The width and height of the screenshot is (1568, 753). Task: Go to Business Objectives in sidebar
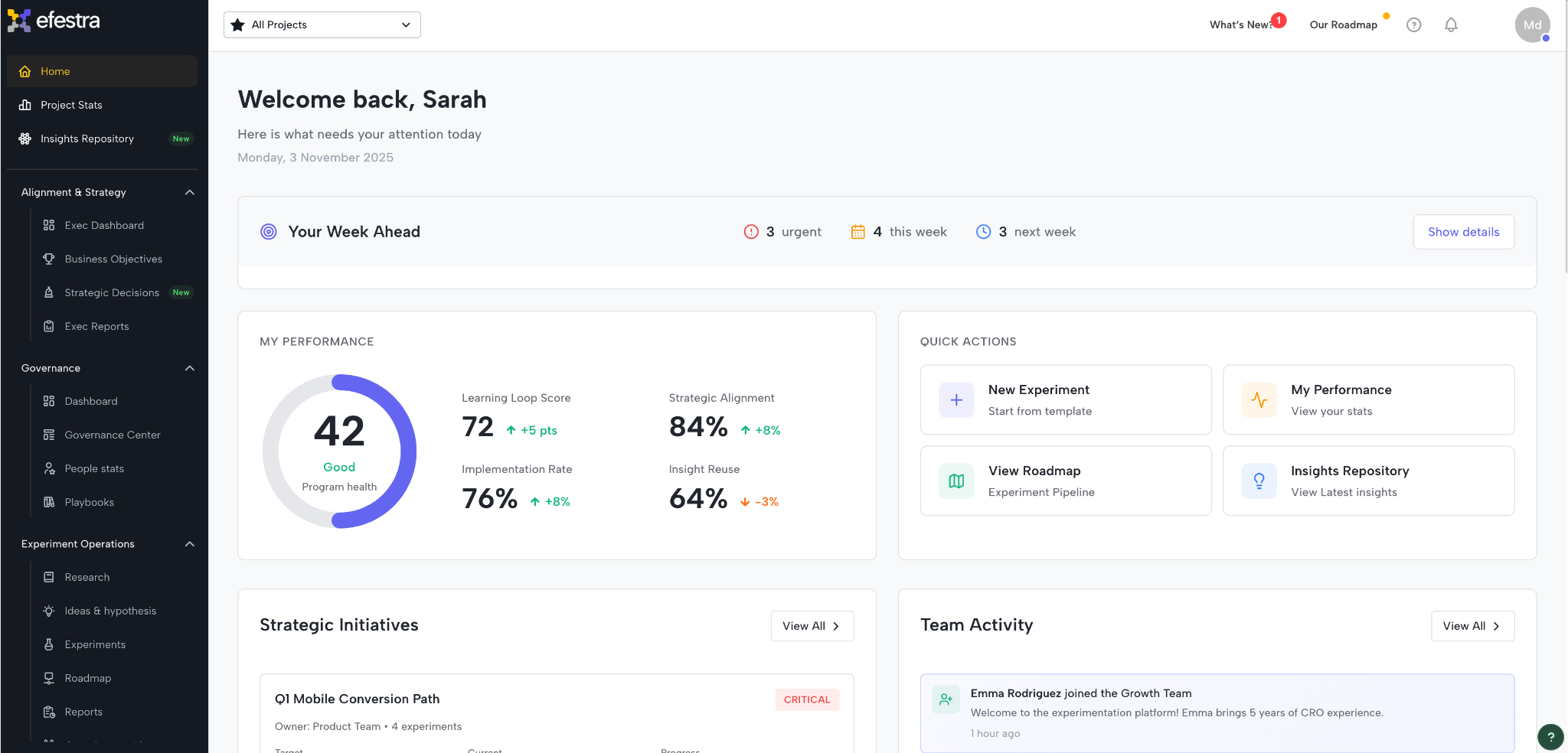113,259
